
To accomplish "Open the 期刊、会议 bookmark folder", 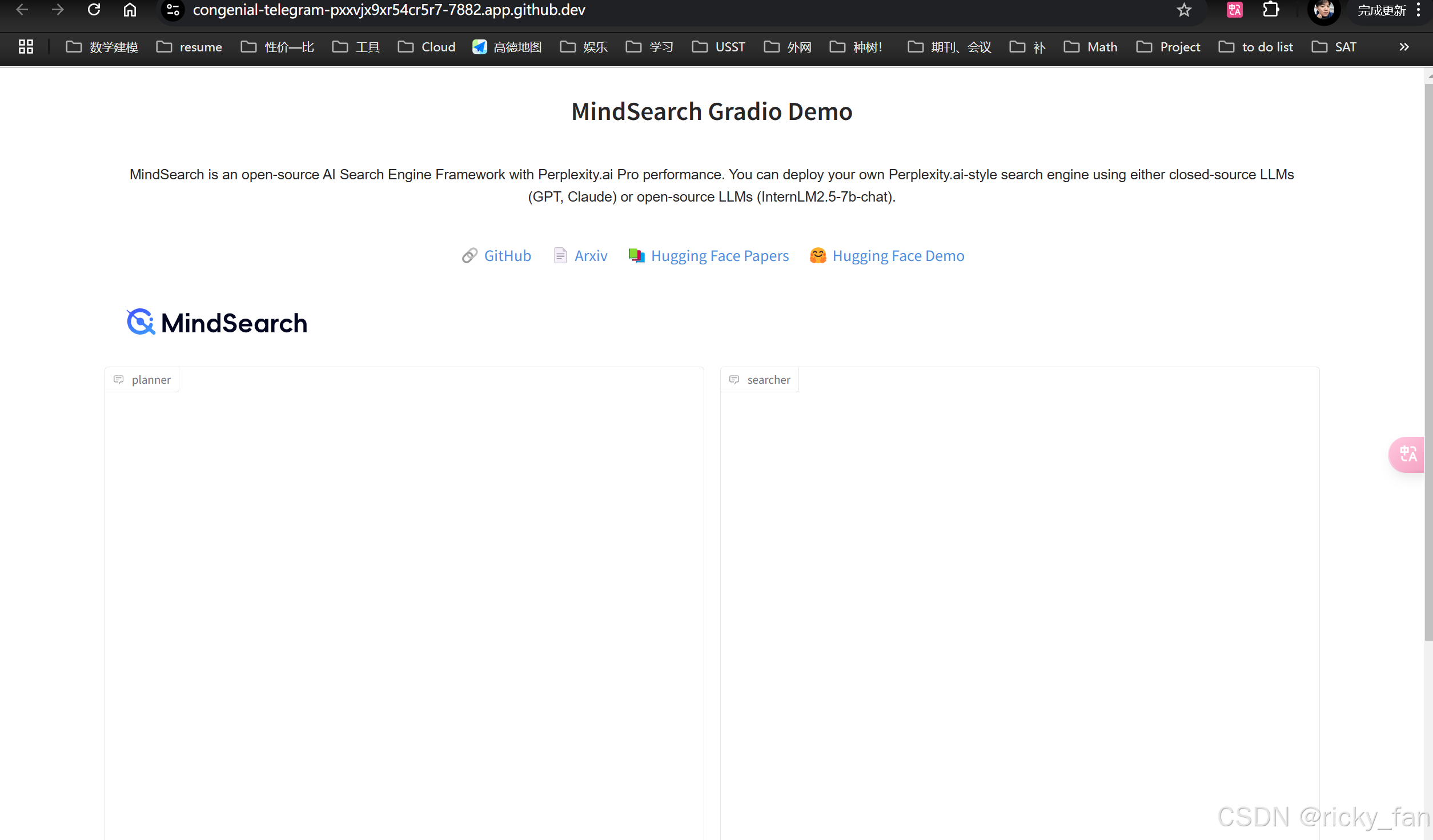I will click(949, 47).
